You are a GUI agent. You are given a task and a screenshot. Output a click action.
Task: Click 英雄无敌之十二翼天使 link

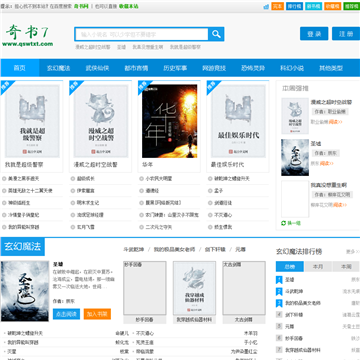click(x=30, y=191)
